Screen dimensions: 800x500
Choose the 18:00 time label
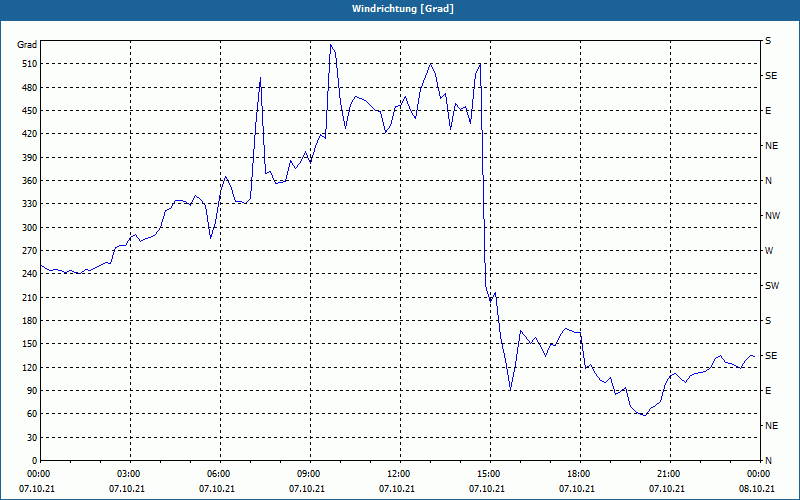tap(579, 474)
